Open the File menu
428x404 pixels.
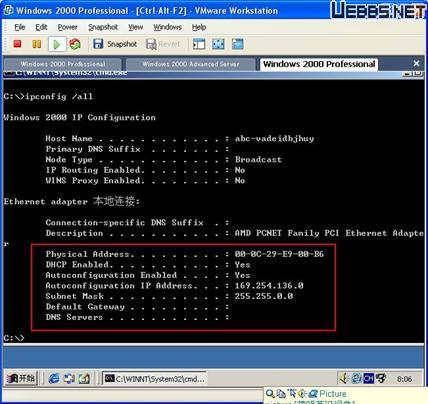click(x=20, y=27)
